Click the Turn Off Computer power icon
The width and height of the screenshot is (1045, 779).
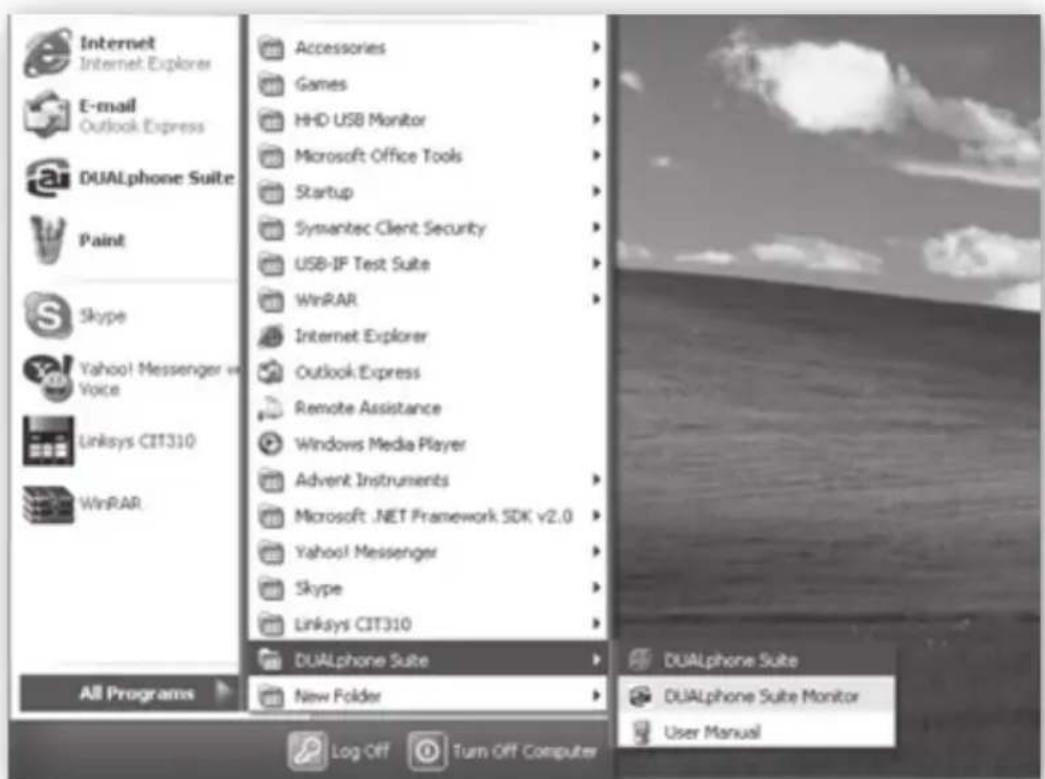427,751
